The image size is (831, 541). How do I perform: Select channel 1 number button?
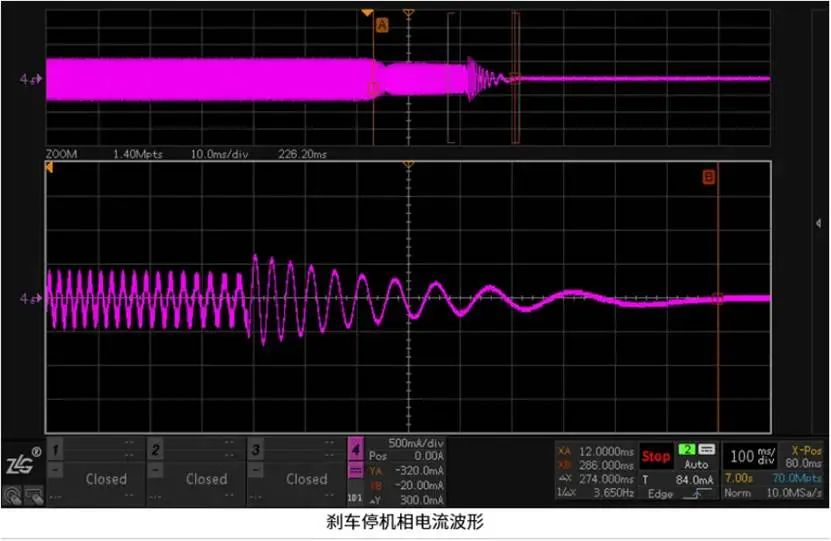point(55,450)
